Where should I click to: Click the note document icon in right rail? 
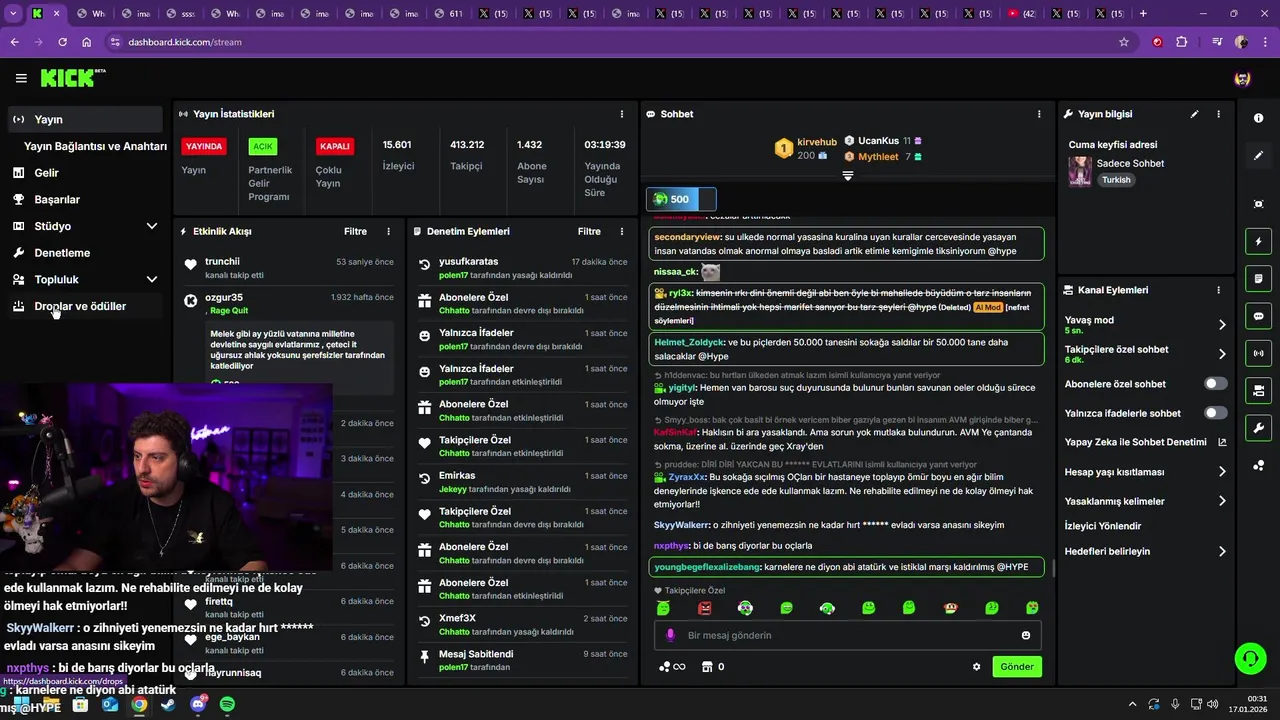coord(1258,278)
